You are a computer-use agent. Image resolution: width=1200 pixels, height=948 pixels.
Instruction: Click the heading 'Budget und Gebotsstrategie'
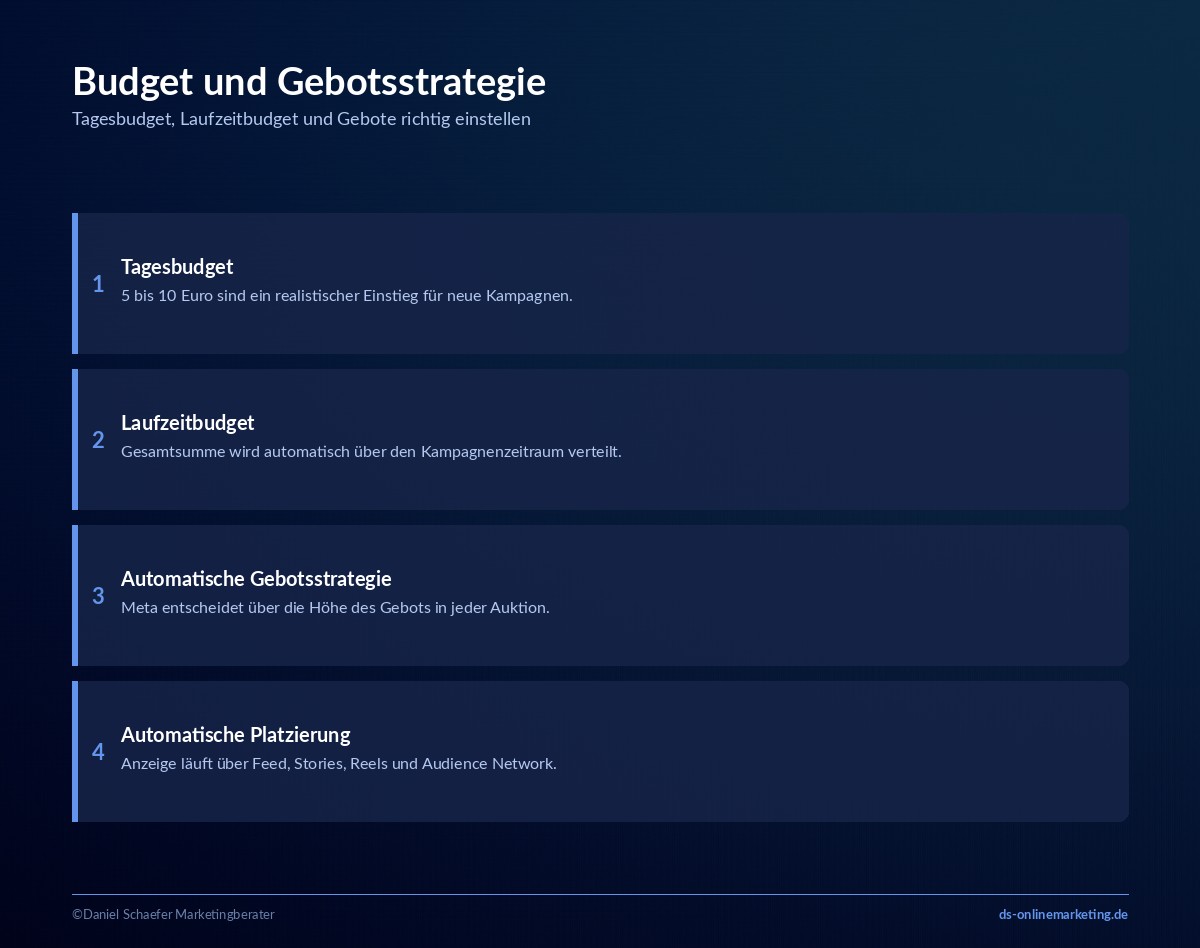309,82
